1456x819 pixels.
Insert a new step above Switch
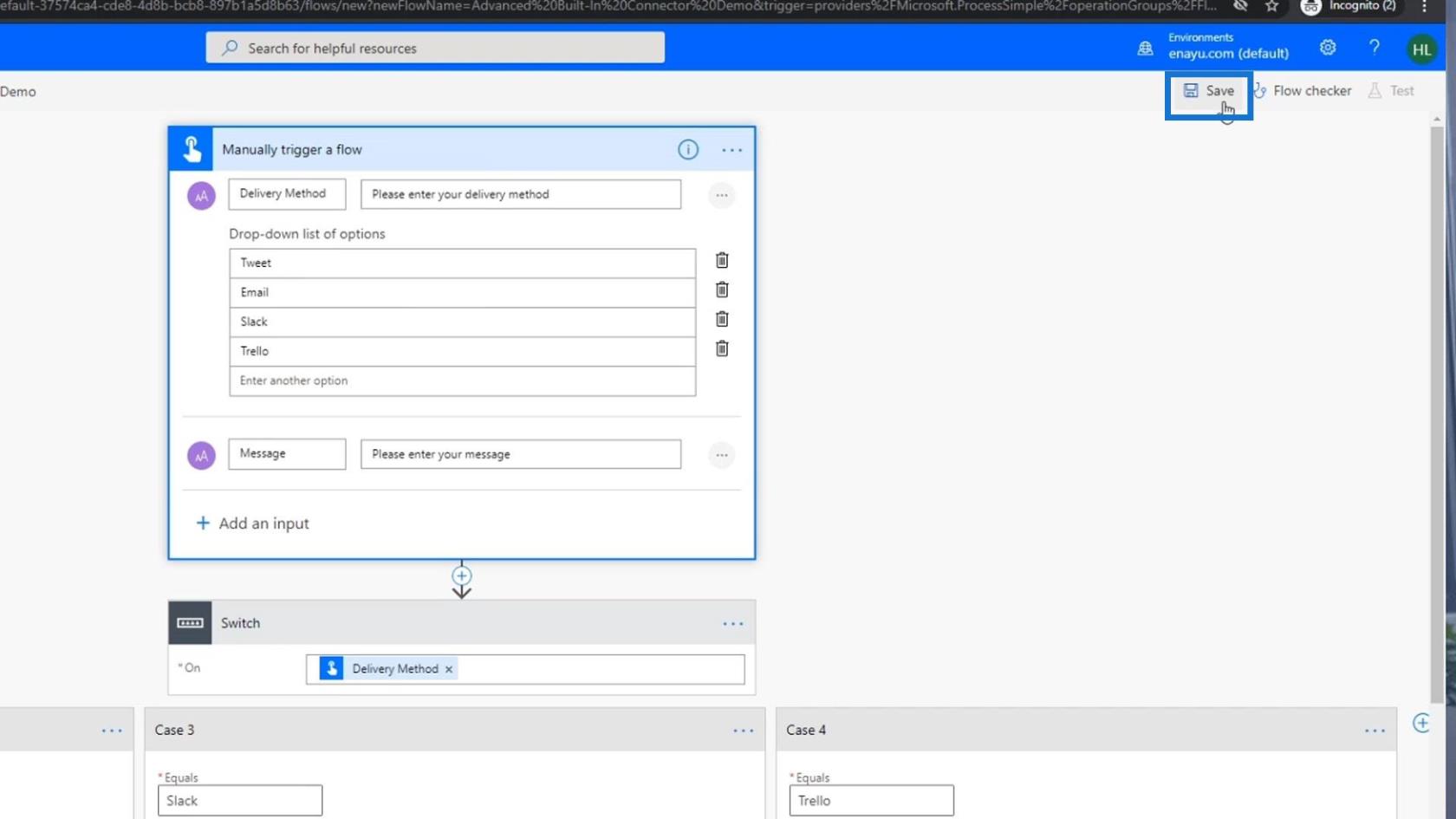pyautogui.click(x=461, y=575)
